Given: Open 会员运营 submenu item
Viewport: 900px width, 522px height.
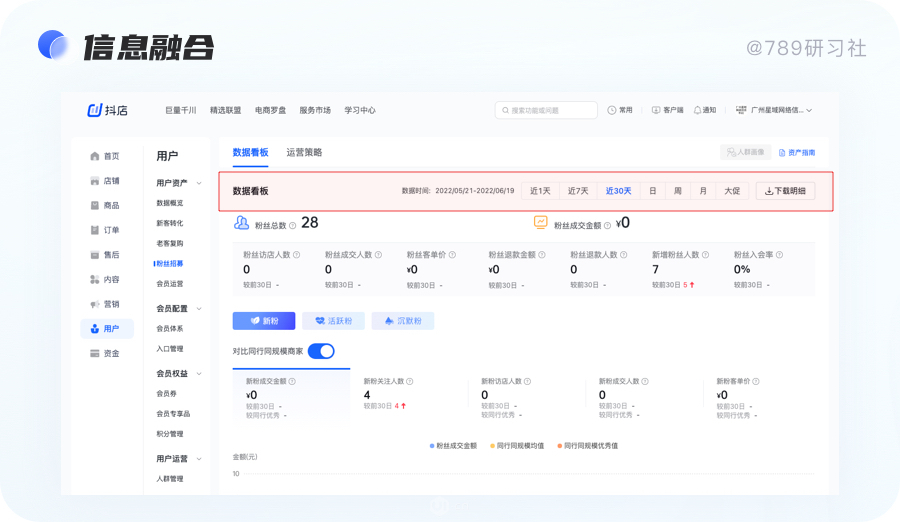Looking at the screenshot, I should (x=170, y=284).
